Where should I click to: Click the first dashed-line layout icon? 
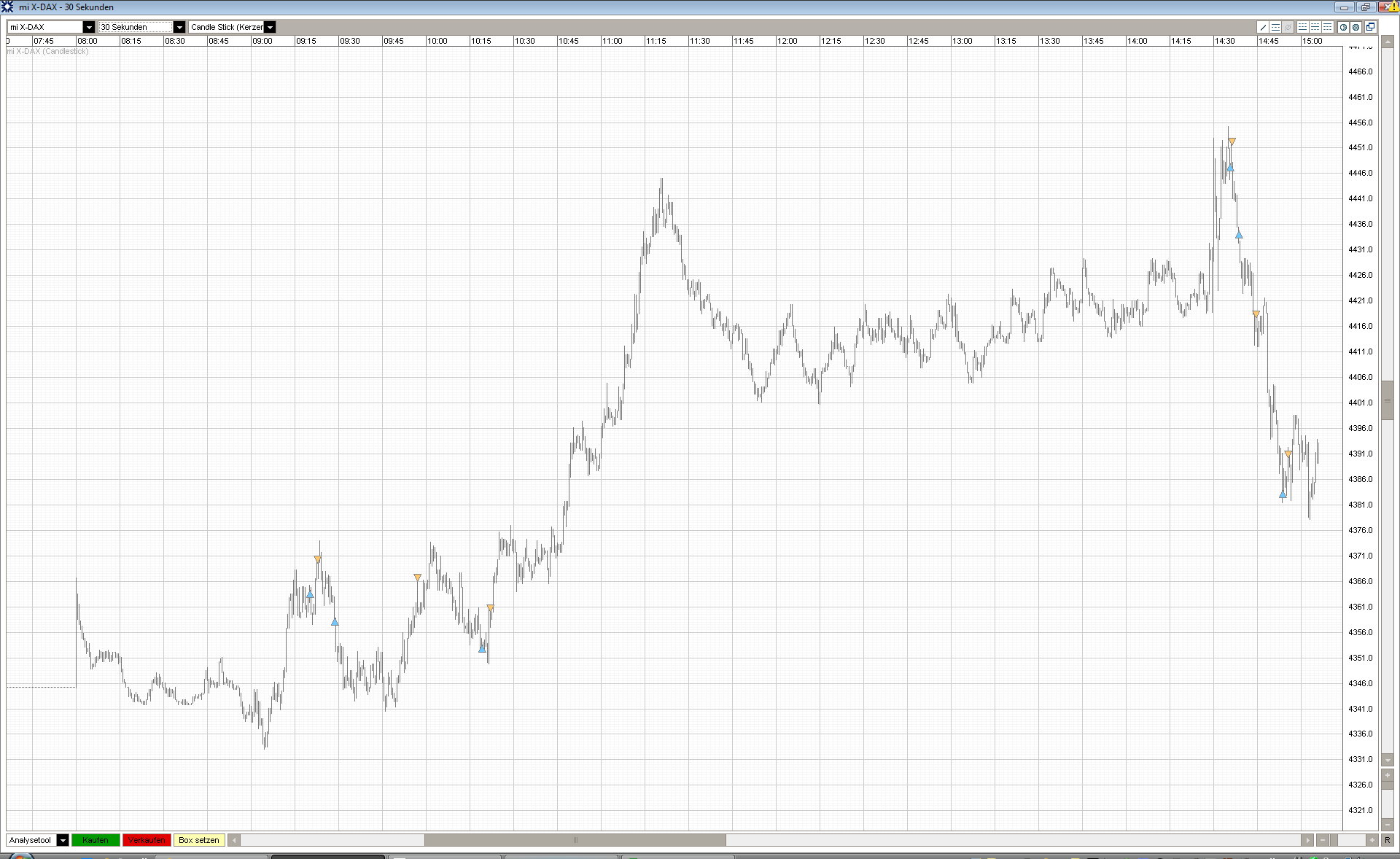1303,27
